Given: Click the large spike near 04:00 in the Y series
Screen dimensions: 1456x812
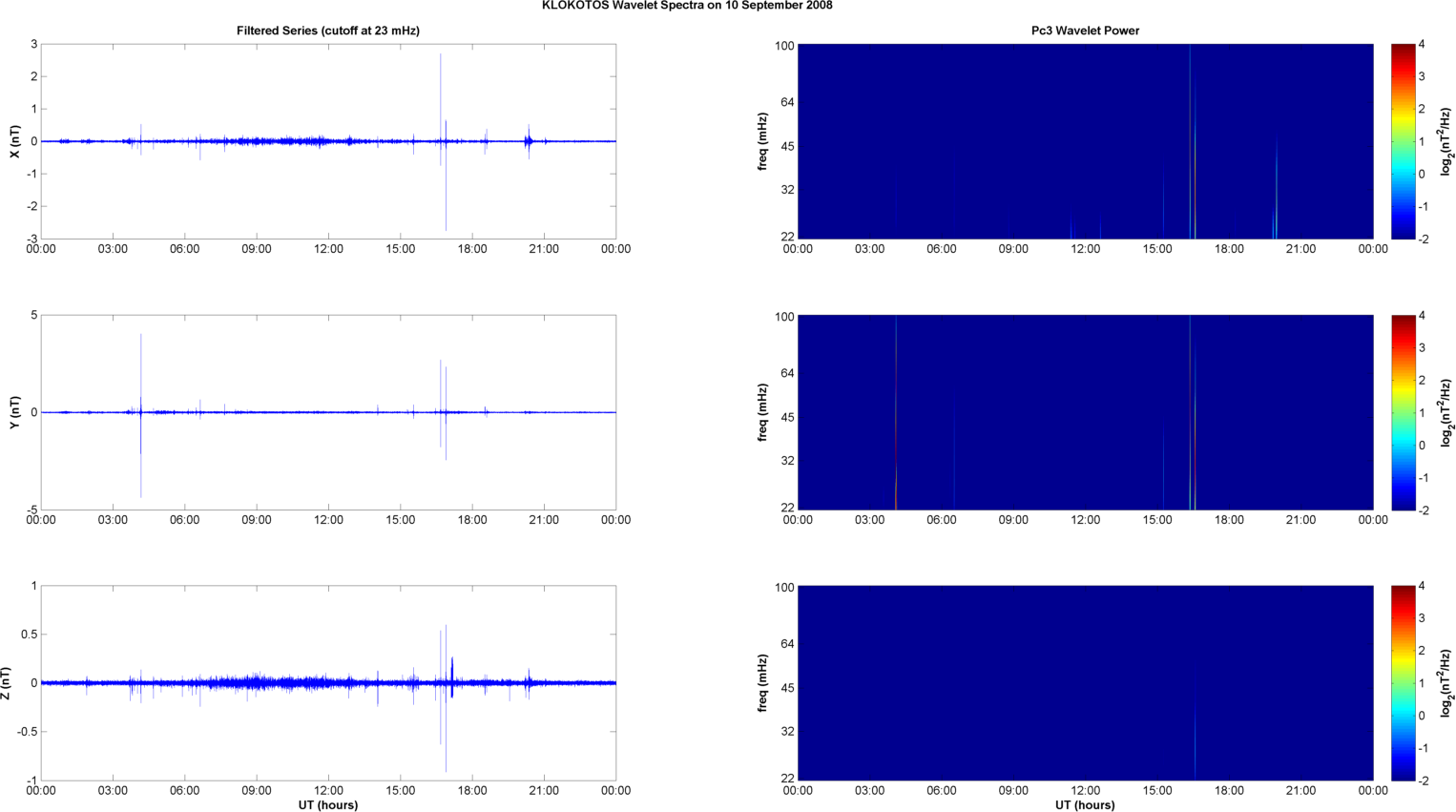Looking at the screenshot, I should [141, 415].
